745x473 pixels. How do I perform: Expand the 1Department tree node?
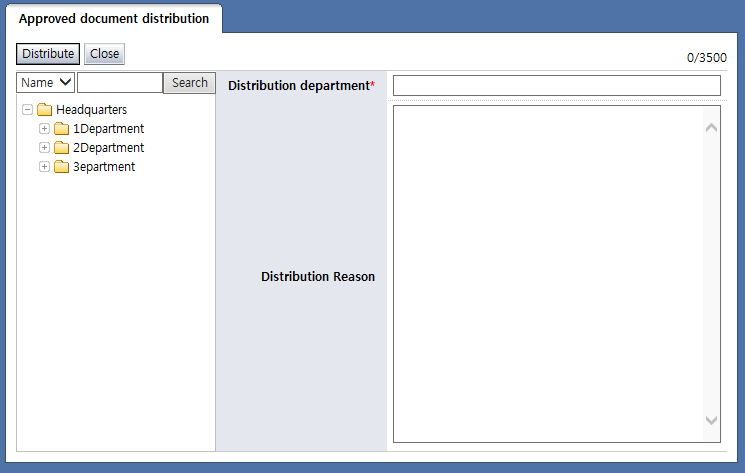point(44,129)
